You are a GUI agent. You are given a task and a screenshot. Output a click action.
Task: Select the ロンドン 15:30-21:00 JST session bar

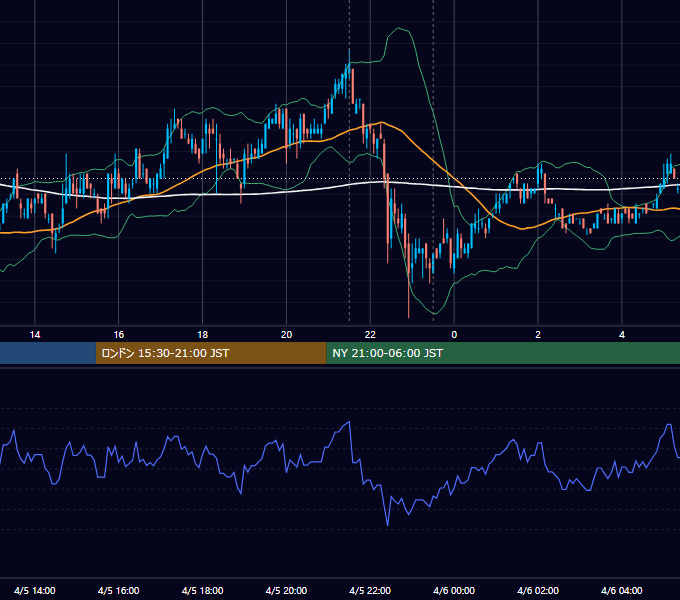coord(211,353)
